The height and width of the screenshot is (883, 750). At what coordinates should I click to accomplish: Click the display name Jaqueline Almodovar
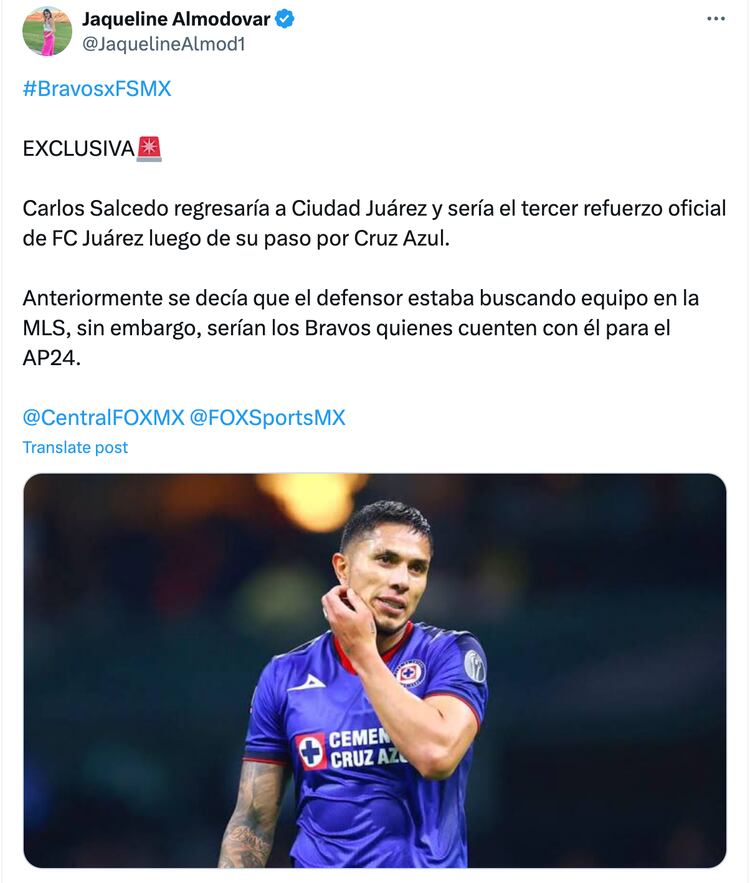[176, 19]
